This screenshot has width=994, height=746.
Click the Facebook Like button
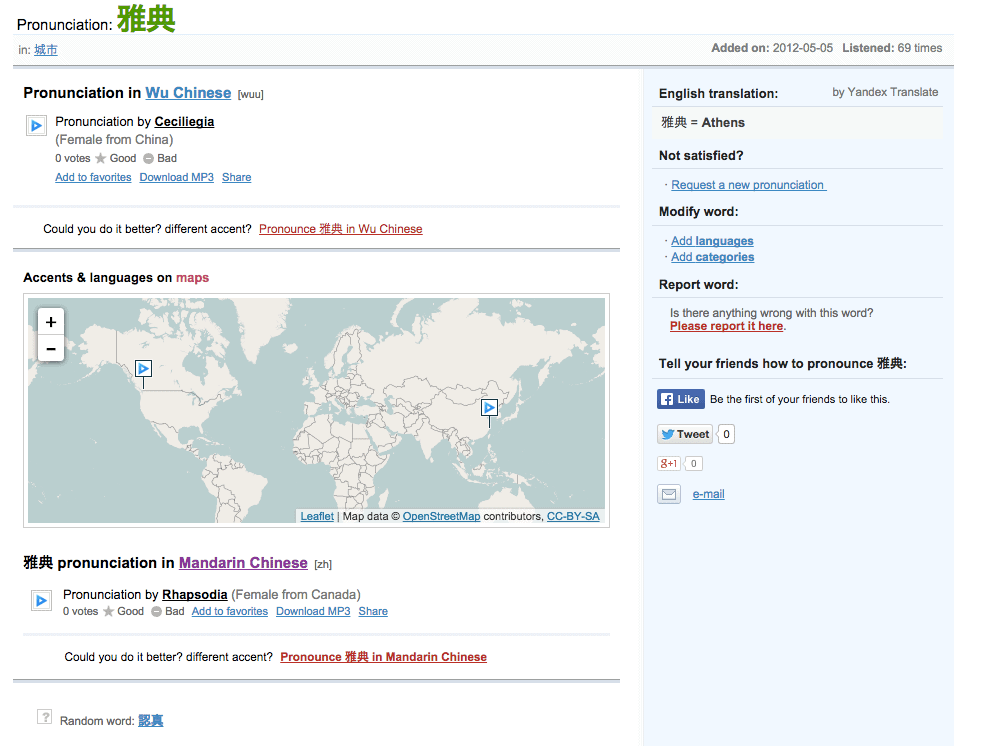click(681, 399)
